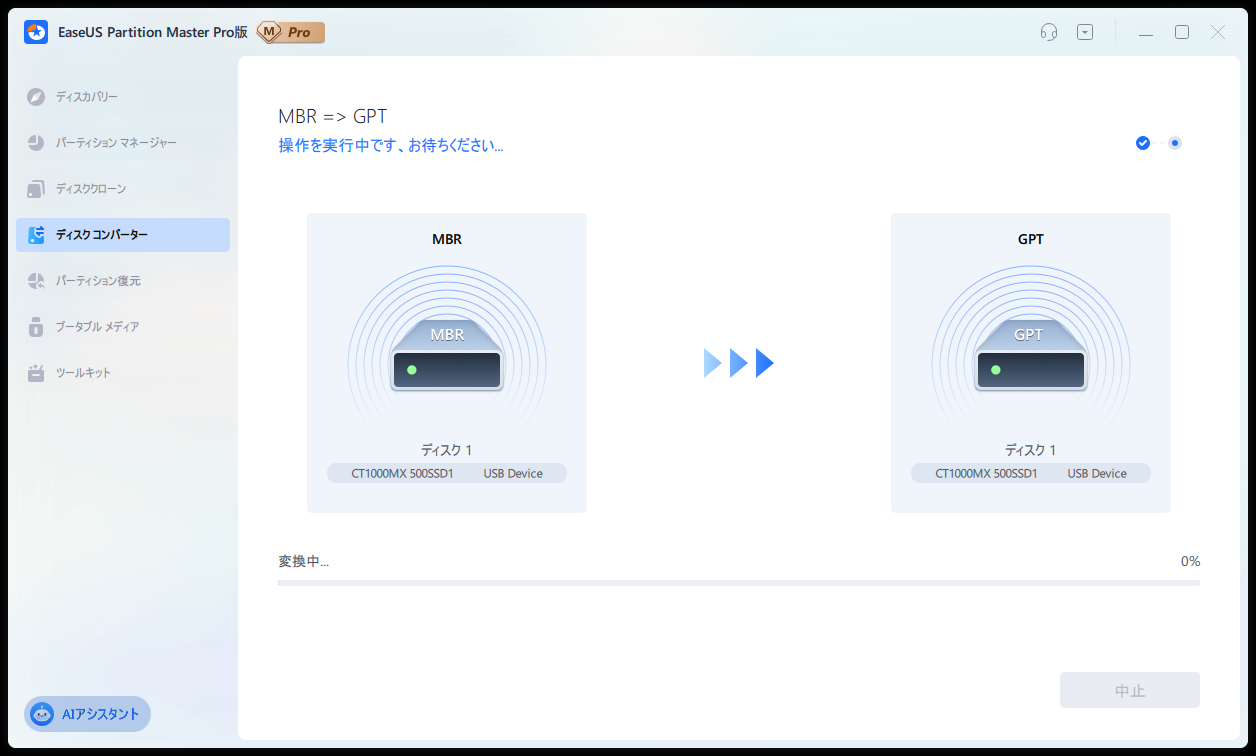
Task: Click the conversion progress bar
Action: (739, 582)
